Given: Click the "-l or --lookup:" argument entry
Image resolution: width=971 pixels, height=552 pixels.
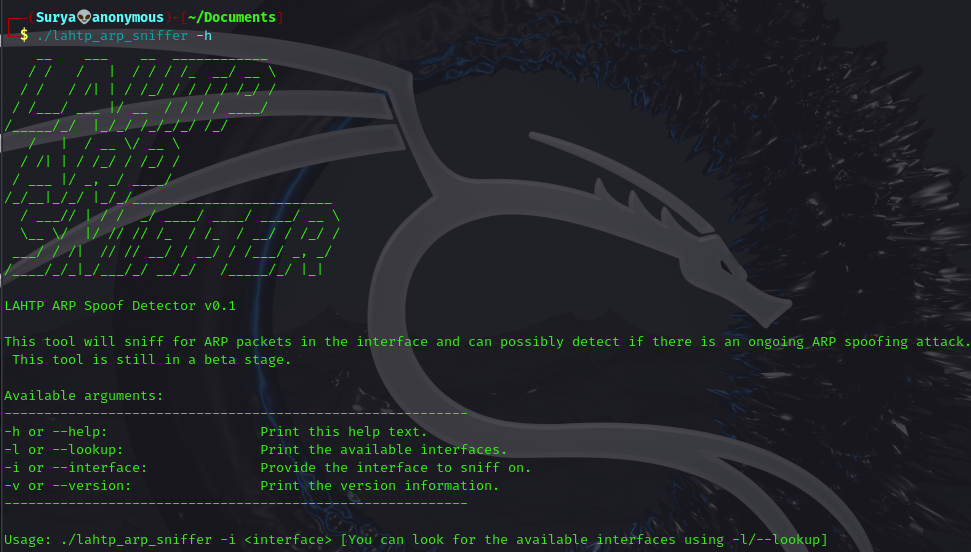Looking at the screenshot, I should pos(64,449).
